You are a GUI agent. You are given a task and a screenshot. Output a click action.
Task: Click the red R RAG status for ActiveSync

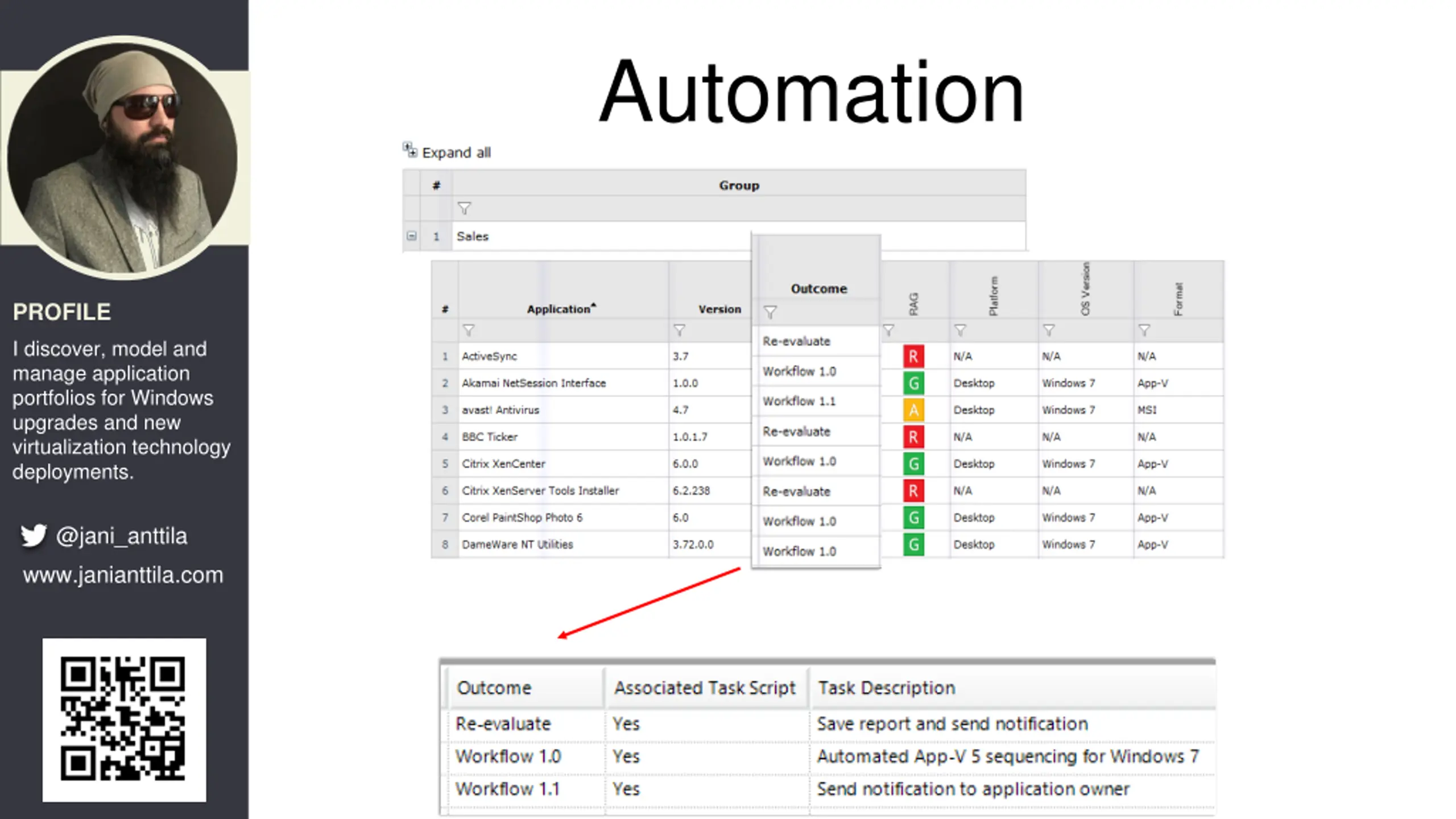tap(913, 357)
